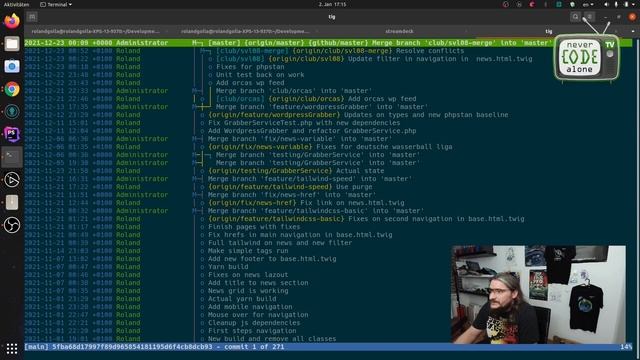Viewport: 640px width, 360px height.
Task: Open Firefox from the dock
Action: pos(12,21)
